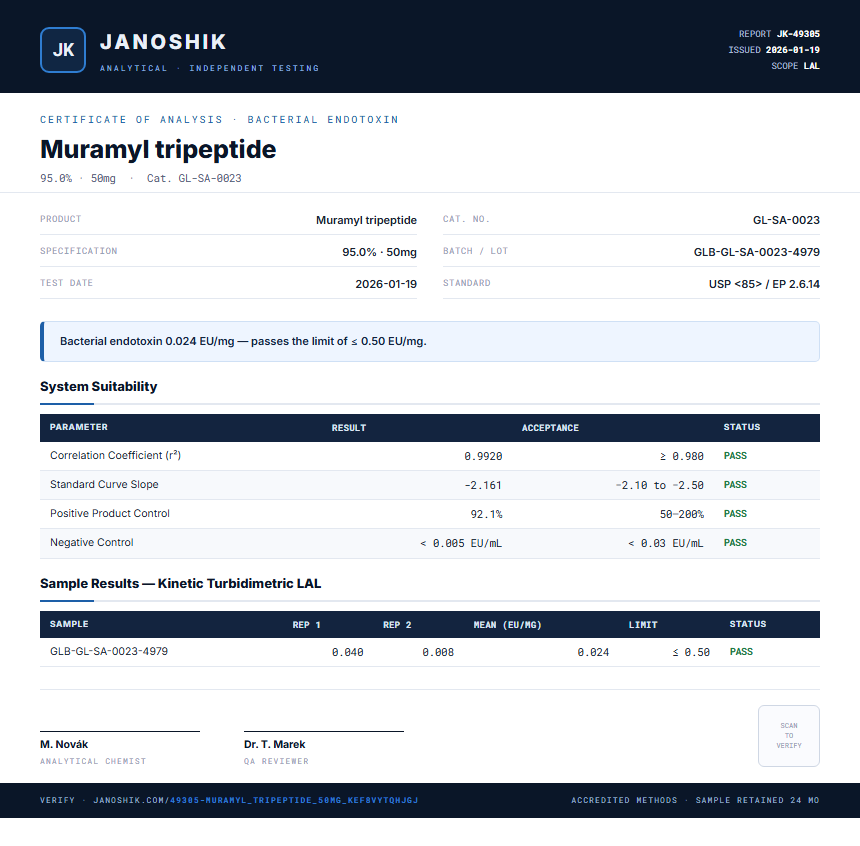This screenshot has width=860, height=846.
Task: Select slope result -2.161
Action: pyautogui.click(x=483, y=485)
